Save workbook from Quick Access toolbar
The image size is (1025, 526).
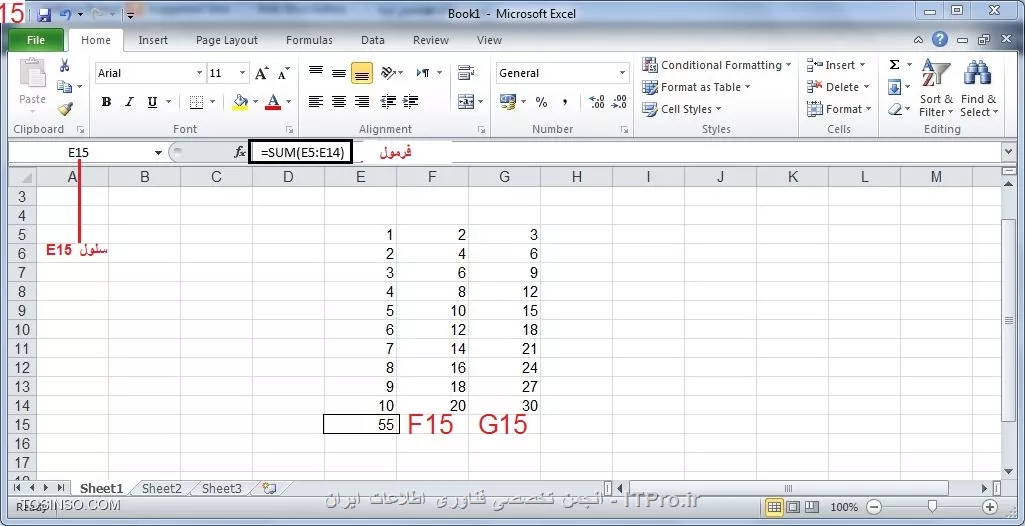(x=44, y=14)
